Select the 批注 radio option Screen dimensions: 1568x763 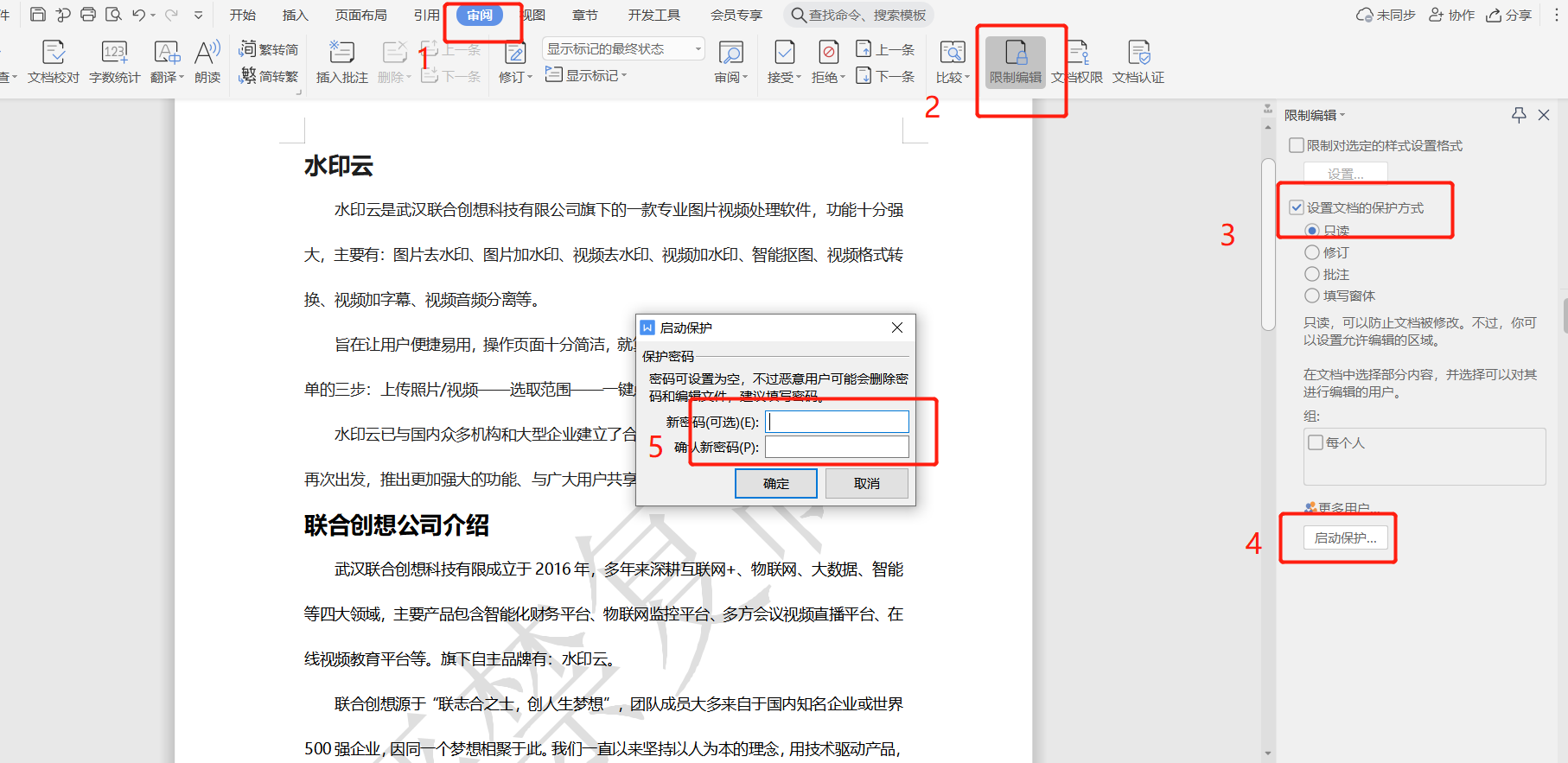point(1312,274)
